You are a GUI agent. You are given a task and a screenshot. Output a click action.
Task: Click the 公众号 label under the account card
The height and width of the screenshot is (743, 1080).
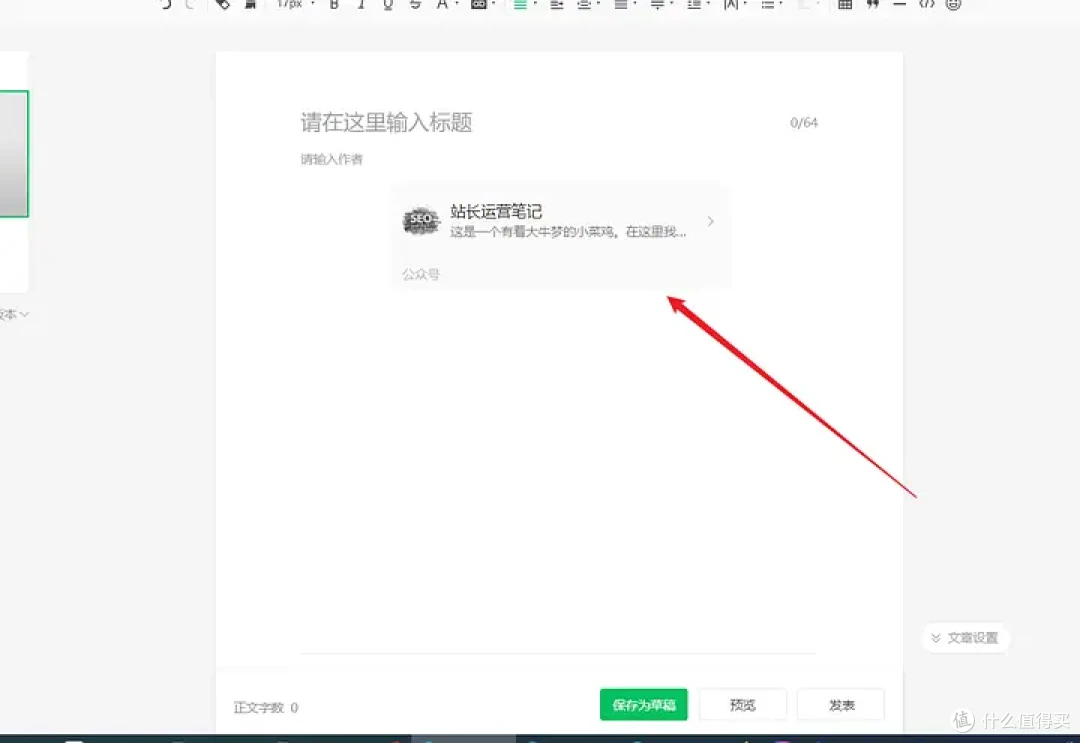pos(421,274)
